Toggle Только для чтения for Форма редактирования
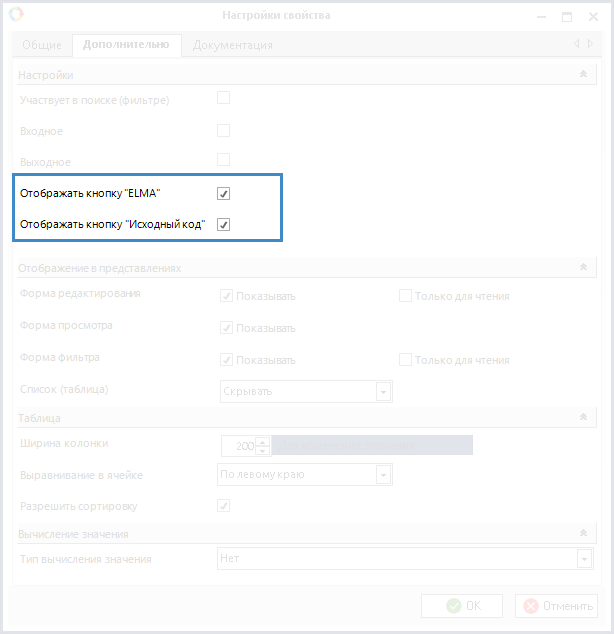The width and height of the screenshot is (614, 634). tap(405, 296)
